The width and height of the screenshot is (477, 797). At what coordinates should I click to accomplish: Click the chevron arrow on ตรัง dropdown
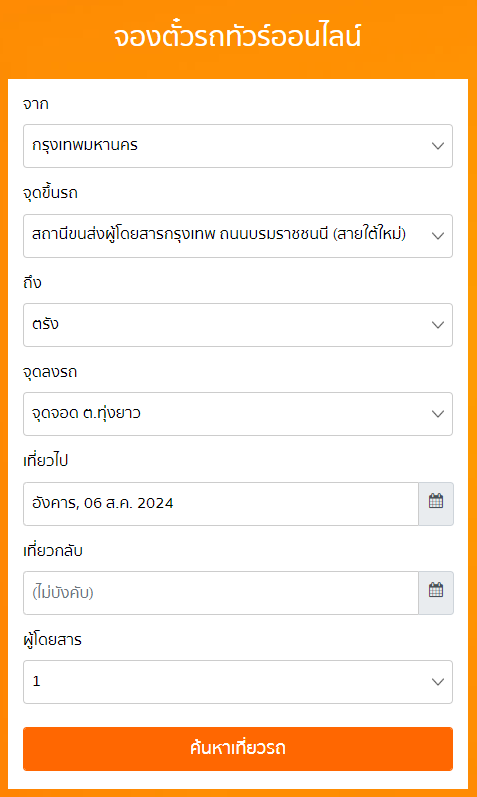(x=438, y=325)
